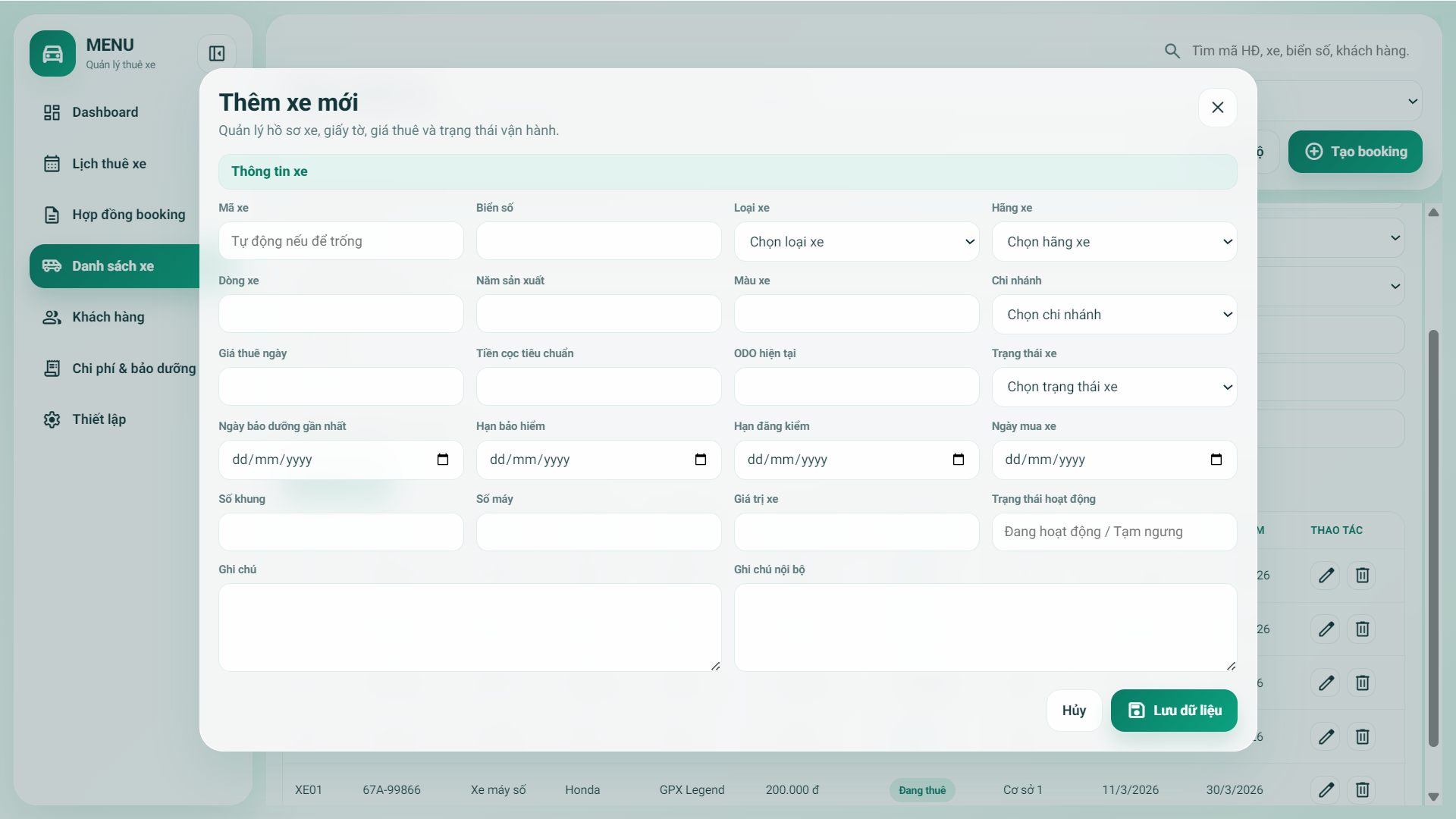Open the Chọn chi nhánh selector
This screenshot has width=1456, height=819.
(x=1114, y=314)
